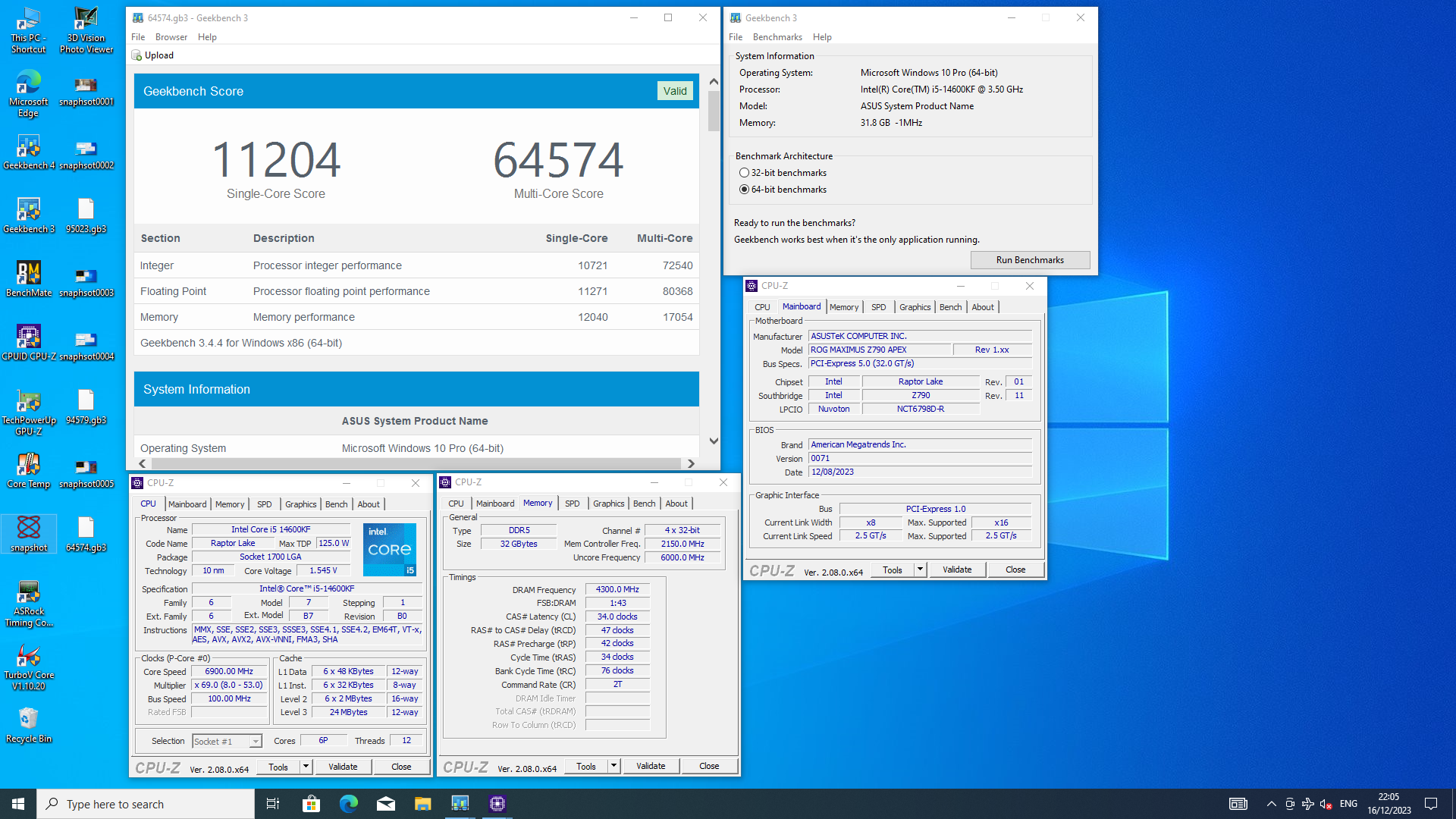Open 95023.gb3 result file

[x=86, y=215]
